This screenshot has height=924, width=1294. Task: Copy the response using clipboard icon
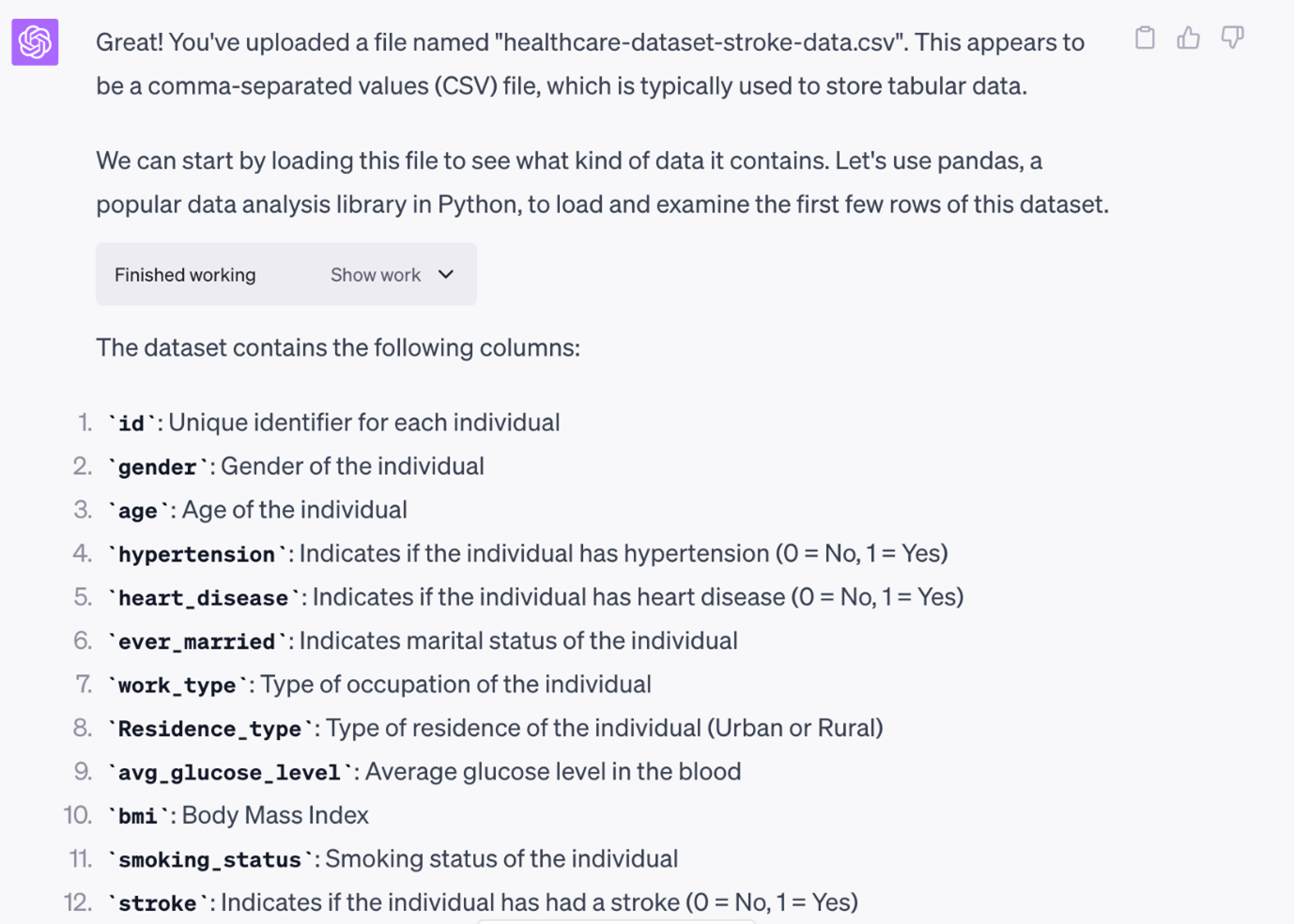tap(1146, 38)
